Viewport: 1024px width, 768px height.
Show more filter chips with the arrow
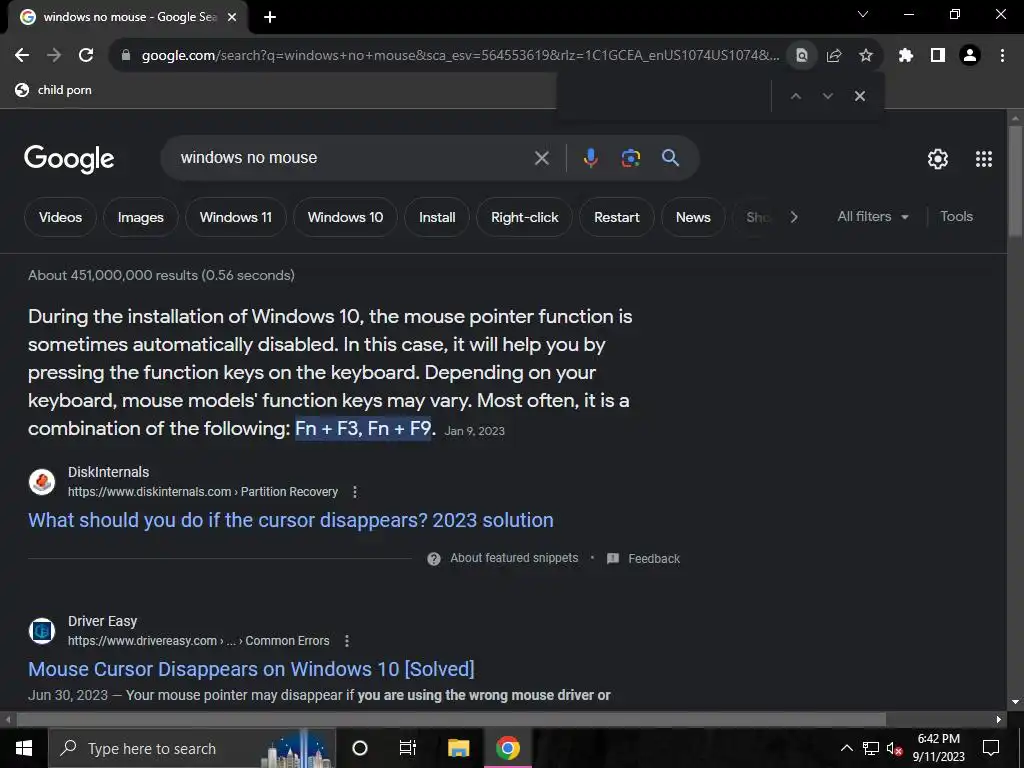(x=793, y=217)
